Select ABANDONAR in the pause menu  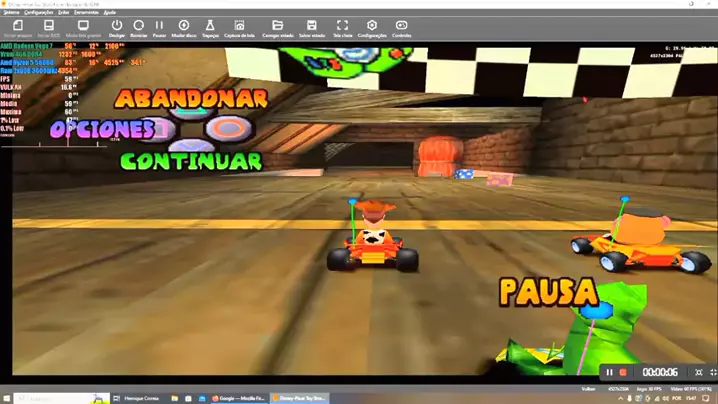click(191, 98)
